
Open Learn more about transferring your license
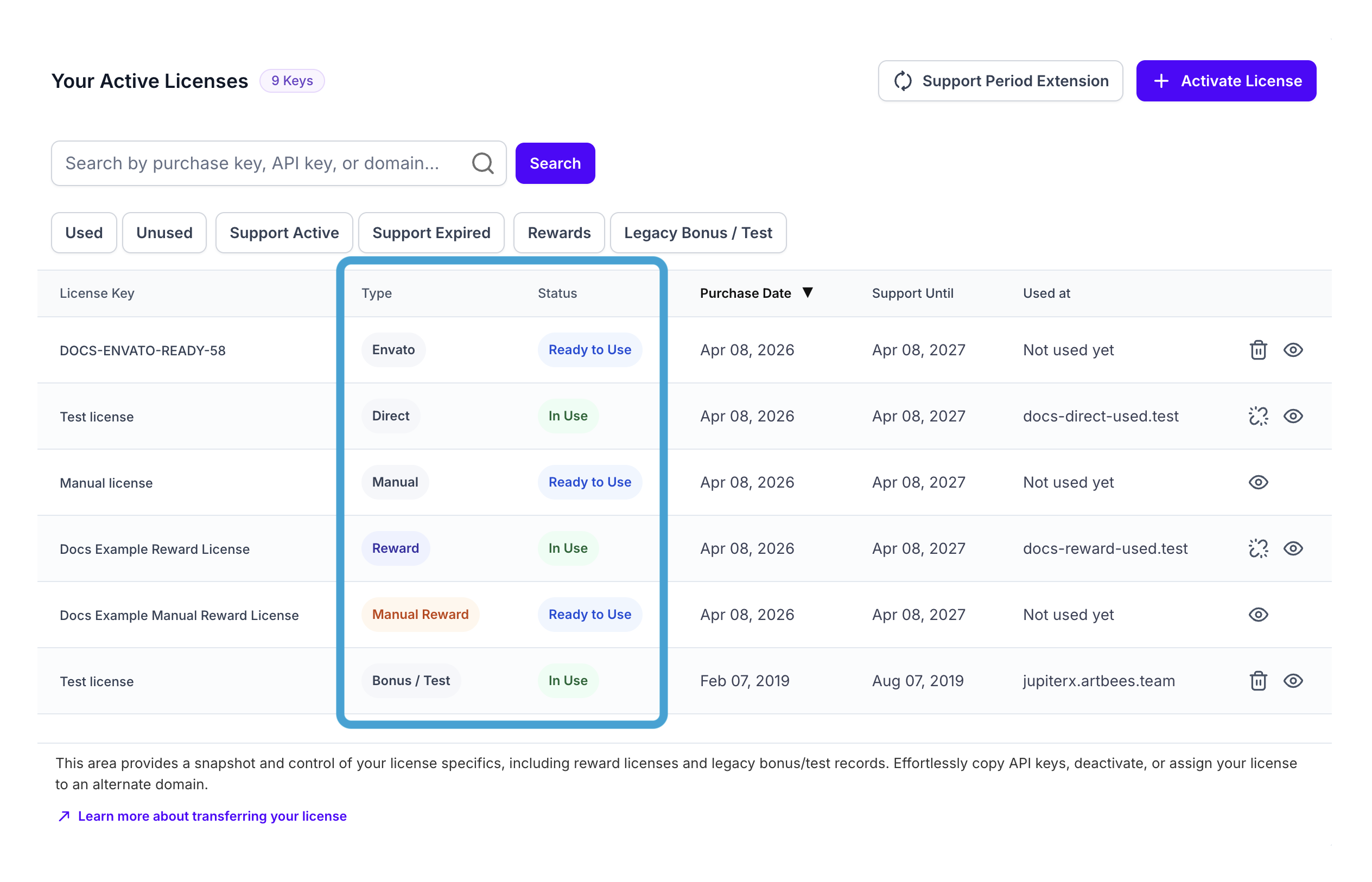coord(212,816)
